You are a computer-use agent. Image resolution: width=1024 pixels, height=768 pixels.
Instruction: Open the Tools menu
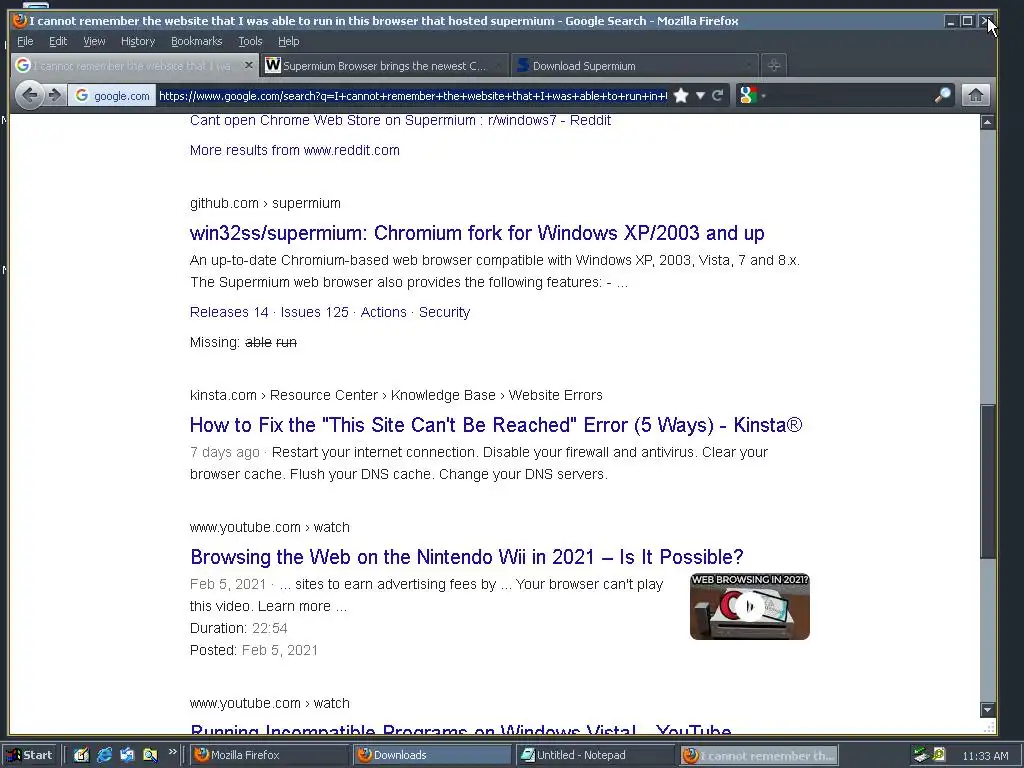coord(250,41)
